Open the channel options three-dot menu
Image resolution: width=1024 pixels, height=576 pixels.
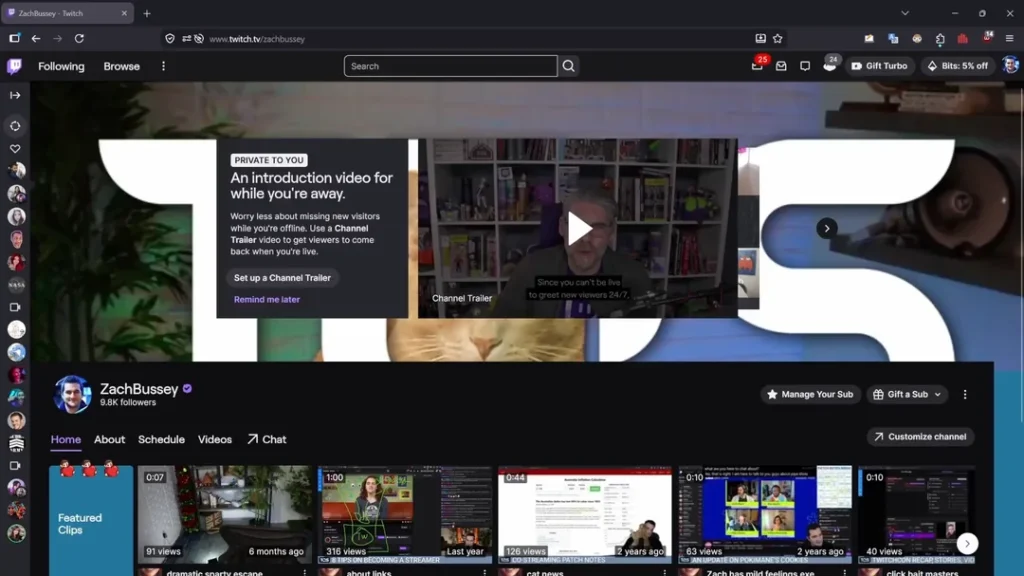click(965, 394)
